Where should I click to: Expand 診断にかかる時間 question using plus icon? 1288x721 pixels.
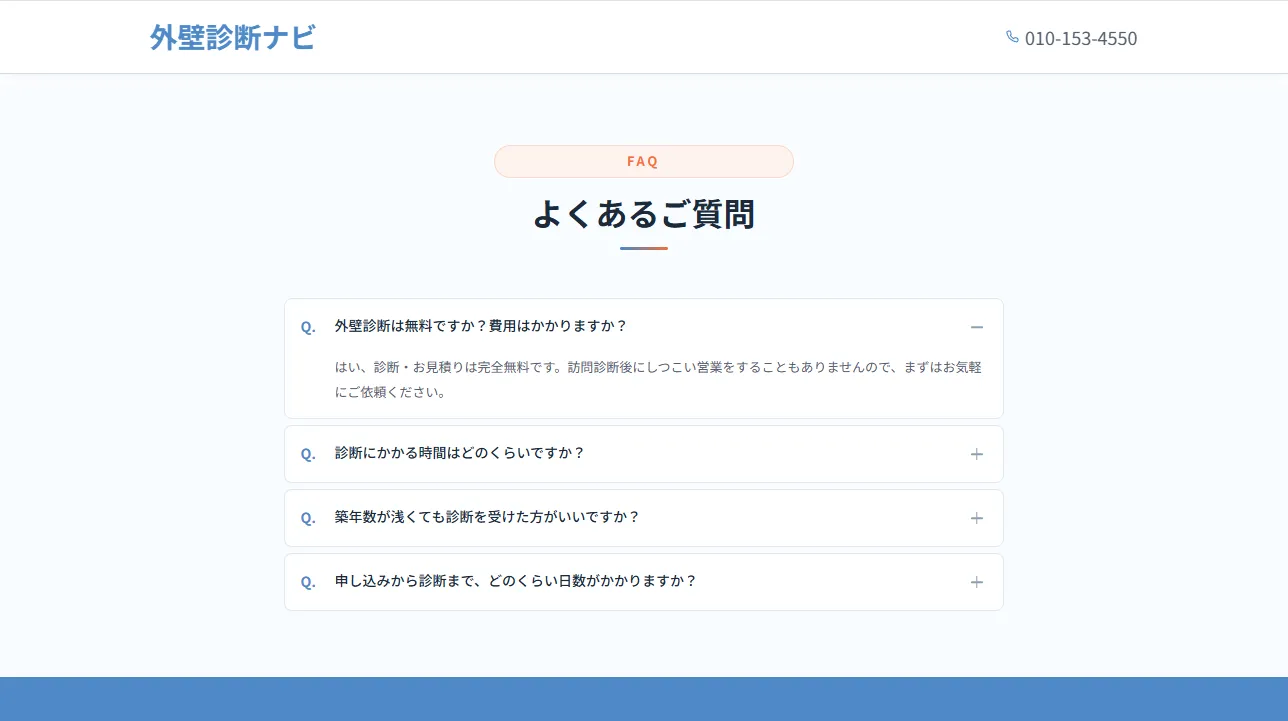point(977,454)
